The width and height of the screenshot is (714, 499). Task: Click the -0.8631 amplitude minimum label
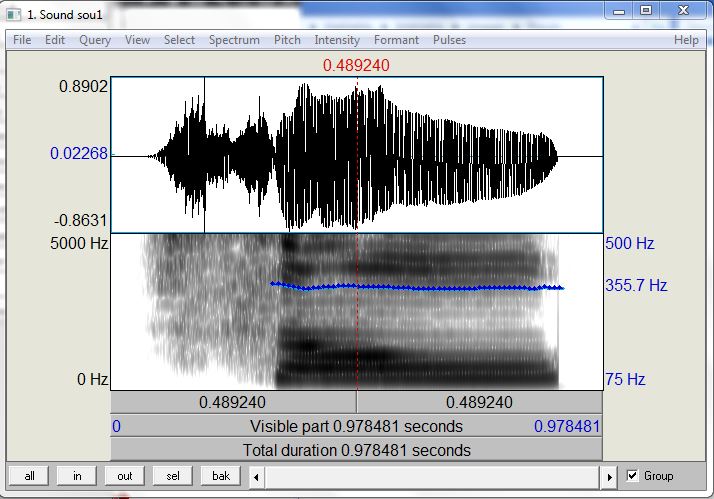81,220
